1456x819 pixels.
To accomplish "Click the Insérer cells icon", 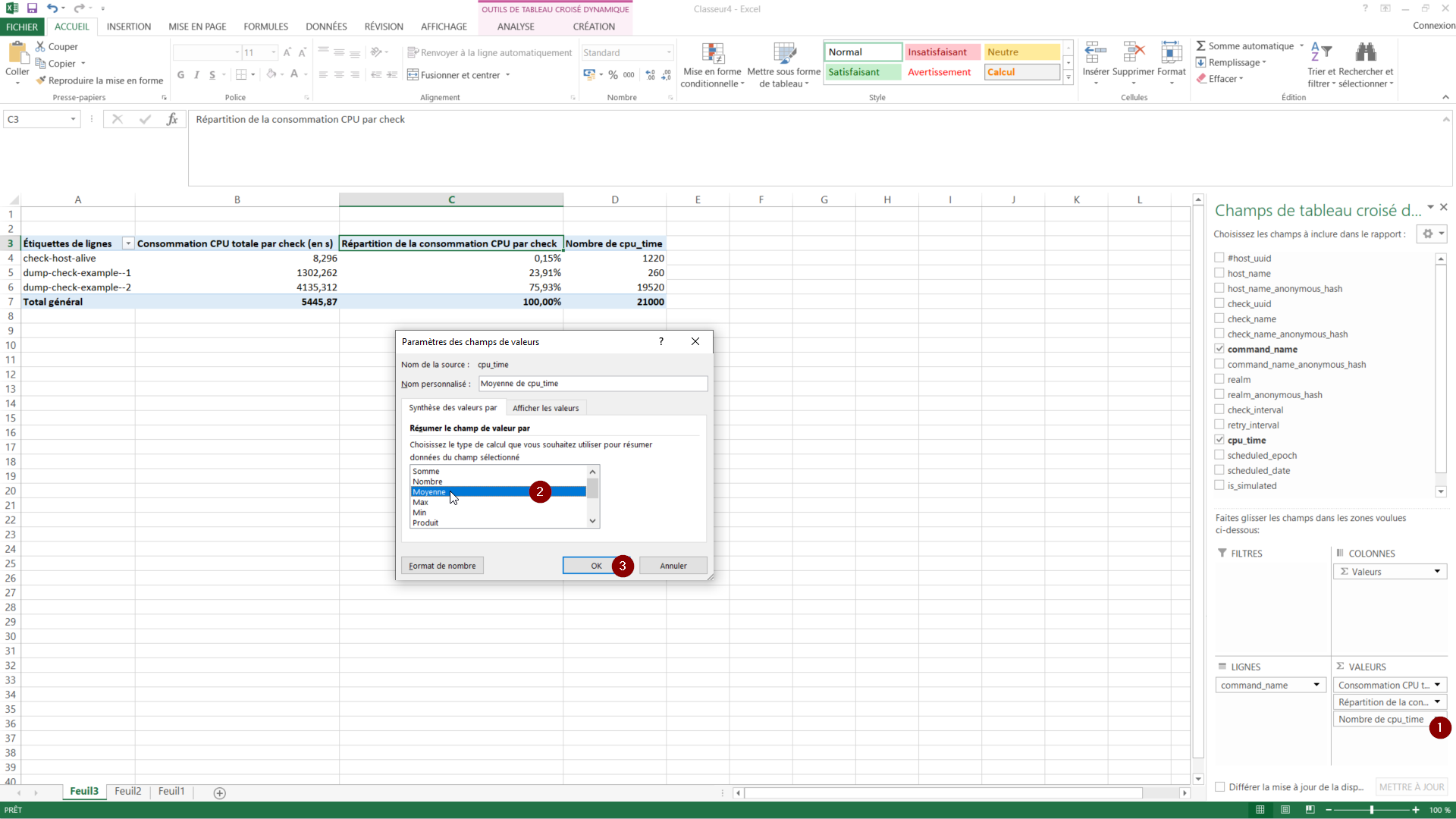I will click(x=1095, y=53).
